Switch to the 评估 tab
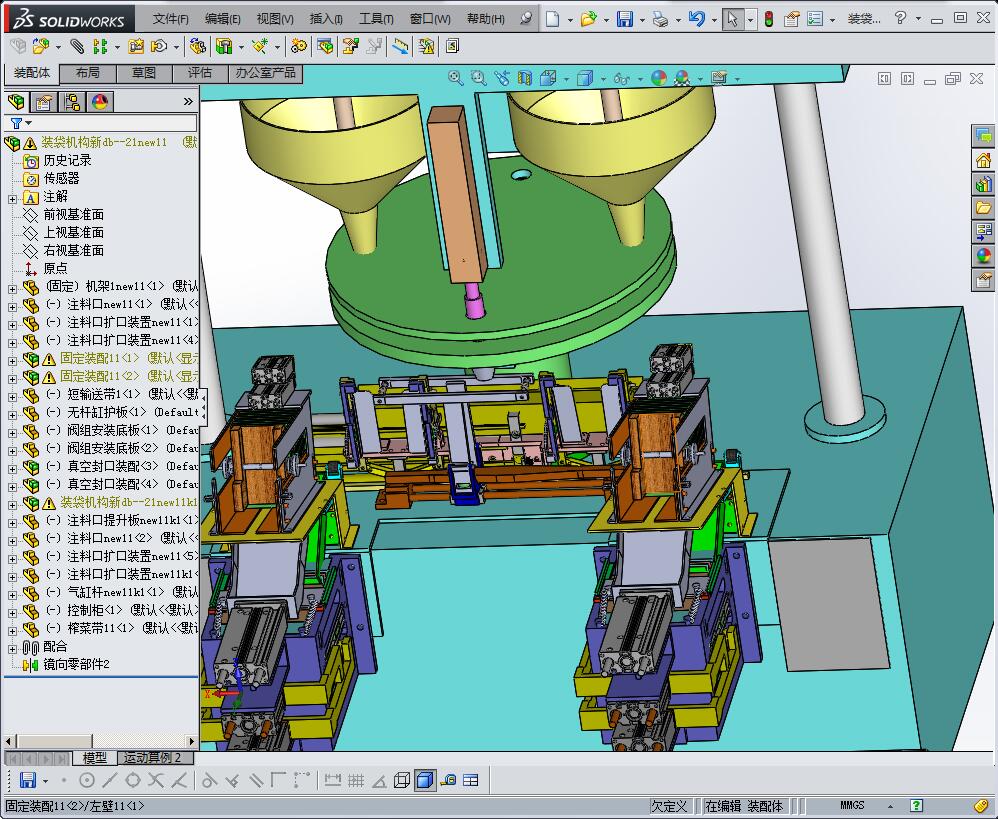The height and width of the screenshot is (819, 998). pos(200,73)
